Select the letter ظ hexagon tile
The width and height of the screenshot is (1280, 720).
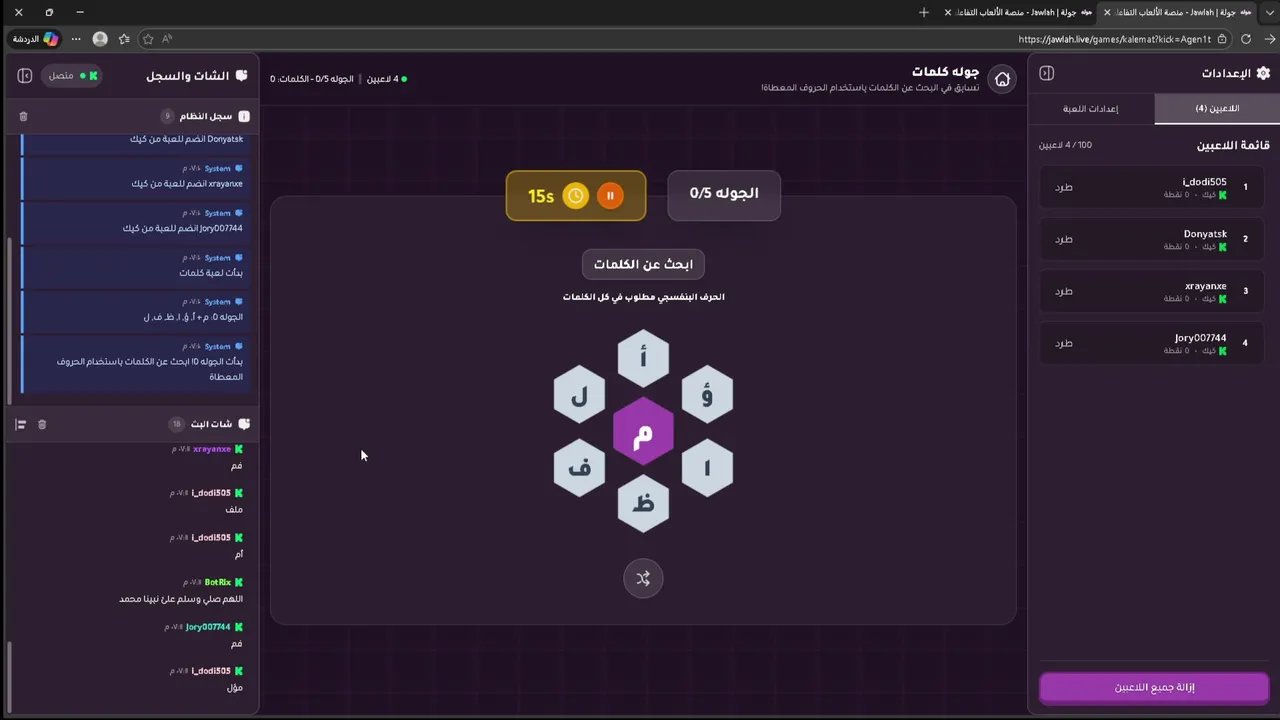(643, 504)
